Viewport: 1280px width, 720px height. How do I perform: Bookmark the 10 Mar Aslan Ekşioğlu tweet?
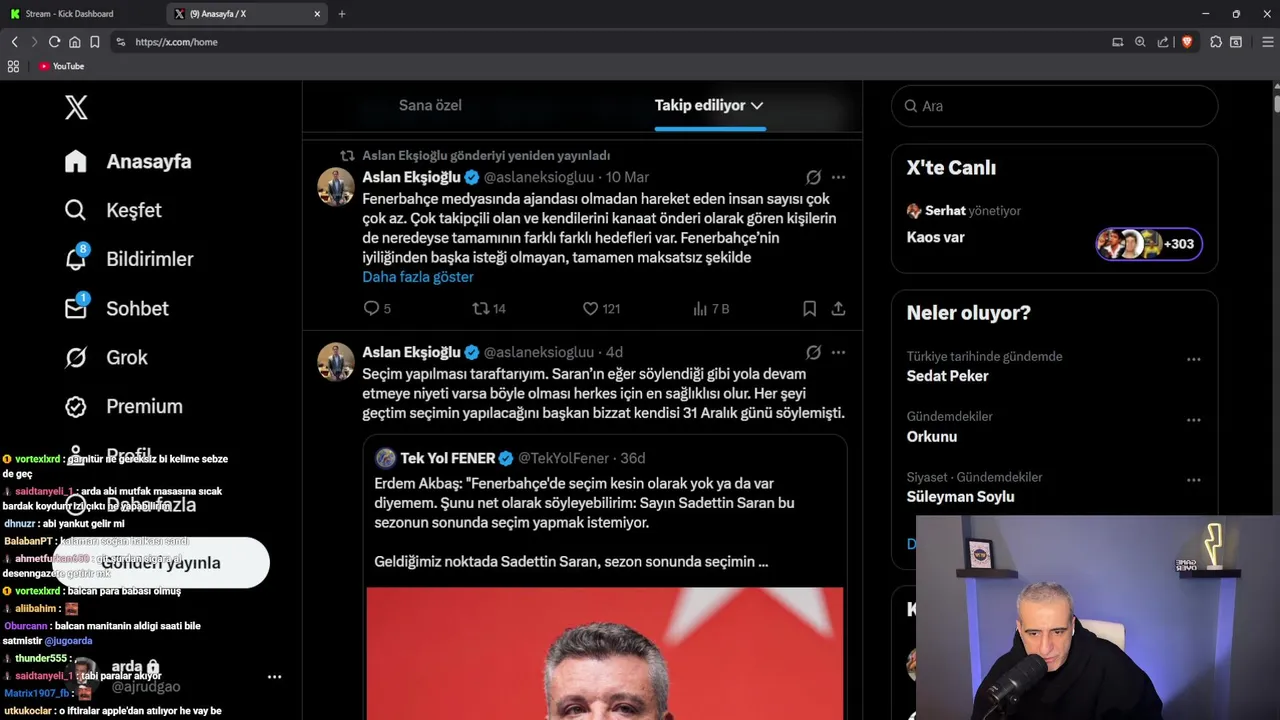point(810,309)
